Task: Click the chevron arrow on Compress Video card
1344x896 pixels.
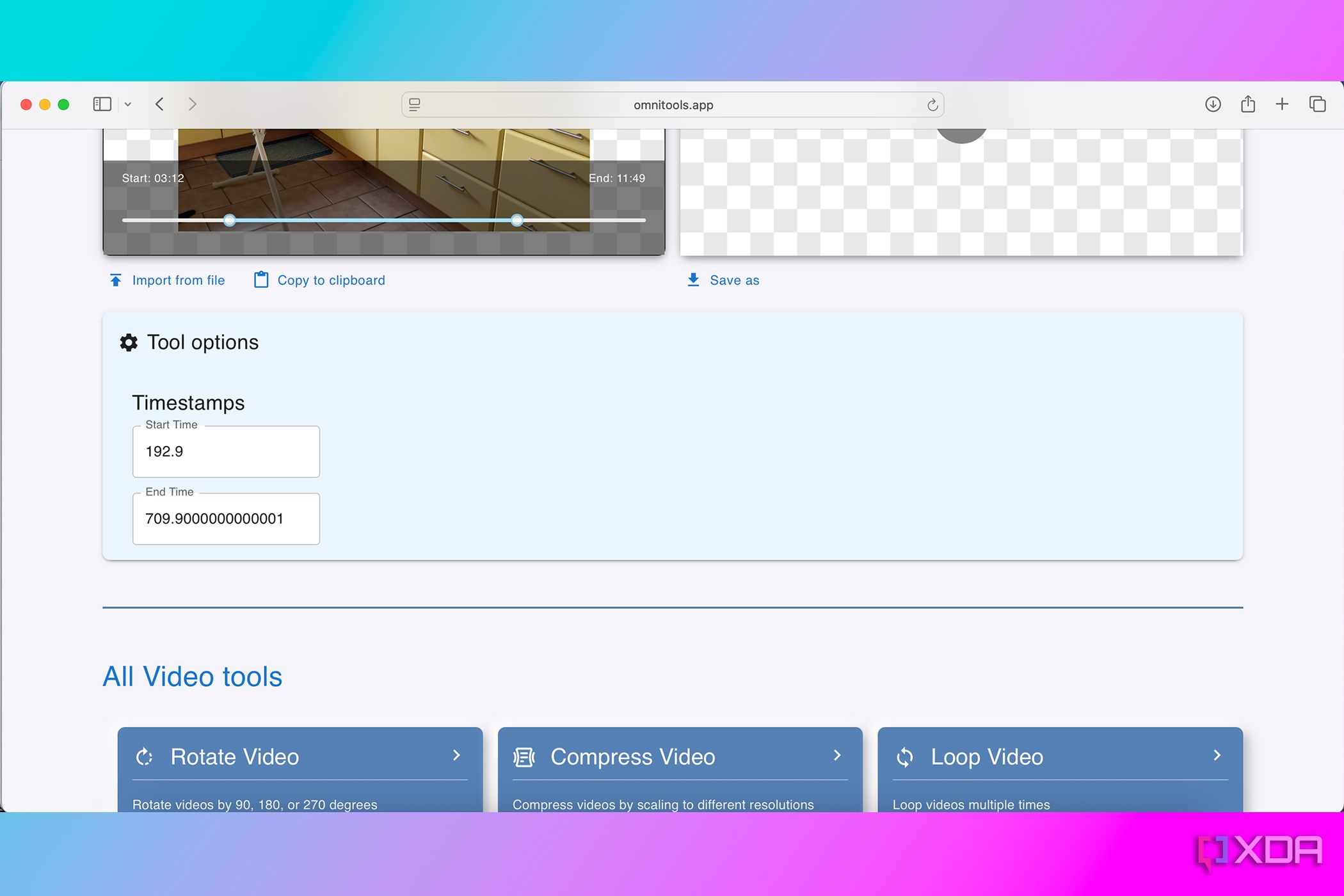Action: click(836, 756)
